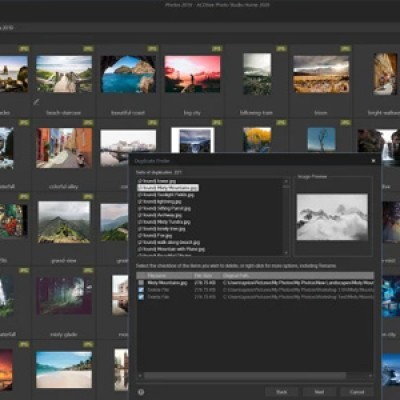Select the beautiful coast thumbnail
This screenshot has height=400, width=400.
click(128, 74)
